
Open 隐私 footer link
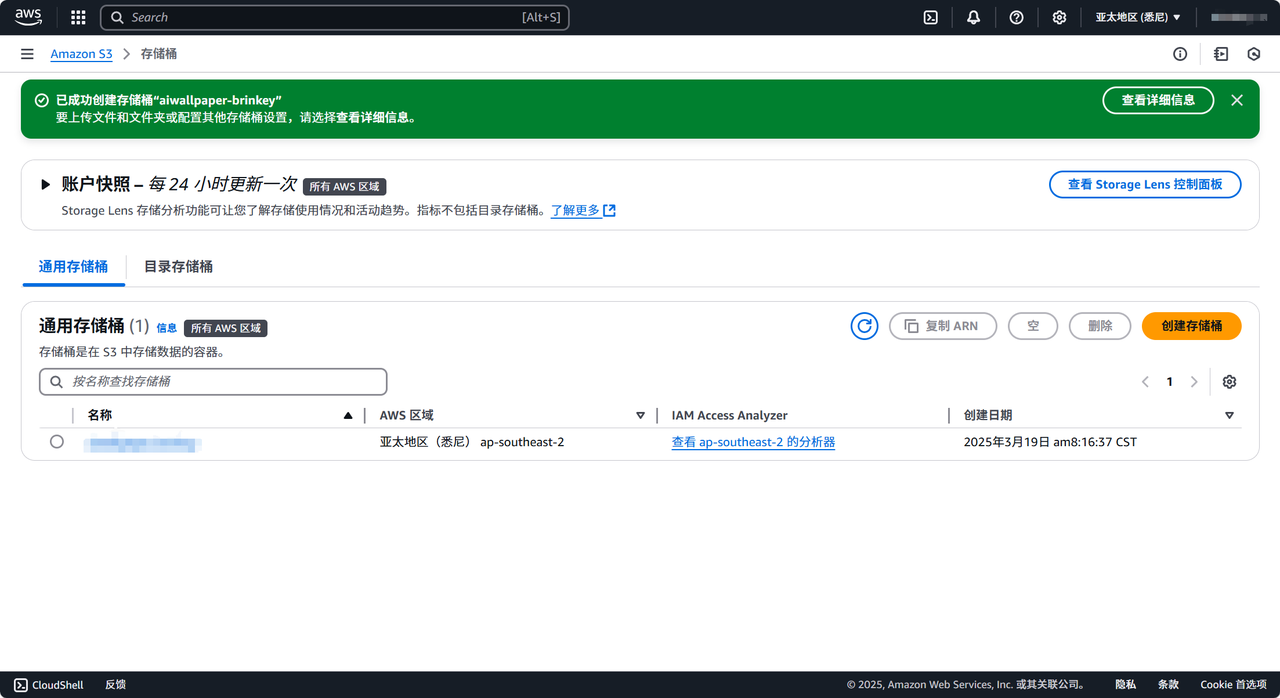coord(1125,685)
